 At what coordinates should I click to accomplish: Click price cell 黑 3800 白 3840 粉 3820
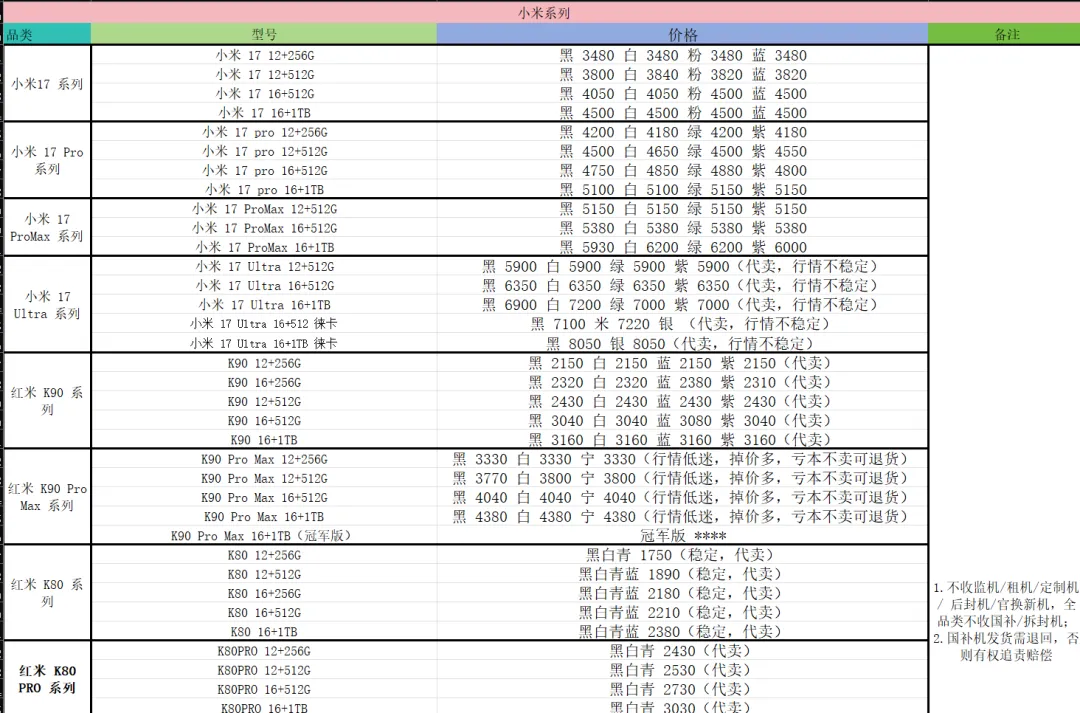(682, 74)
